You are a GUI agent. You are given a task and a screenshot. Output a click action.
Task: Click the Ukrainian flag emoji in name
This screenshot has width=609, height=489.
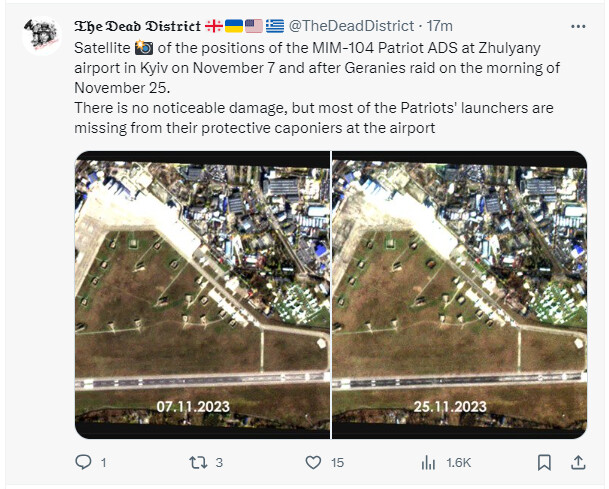[x=234, y=26]
